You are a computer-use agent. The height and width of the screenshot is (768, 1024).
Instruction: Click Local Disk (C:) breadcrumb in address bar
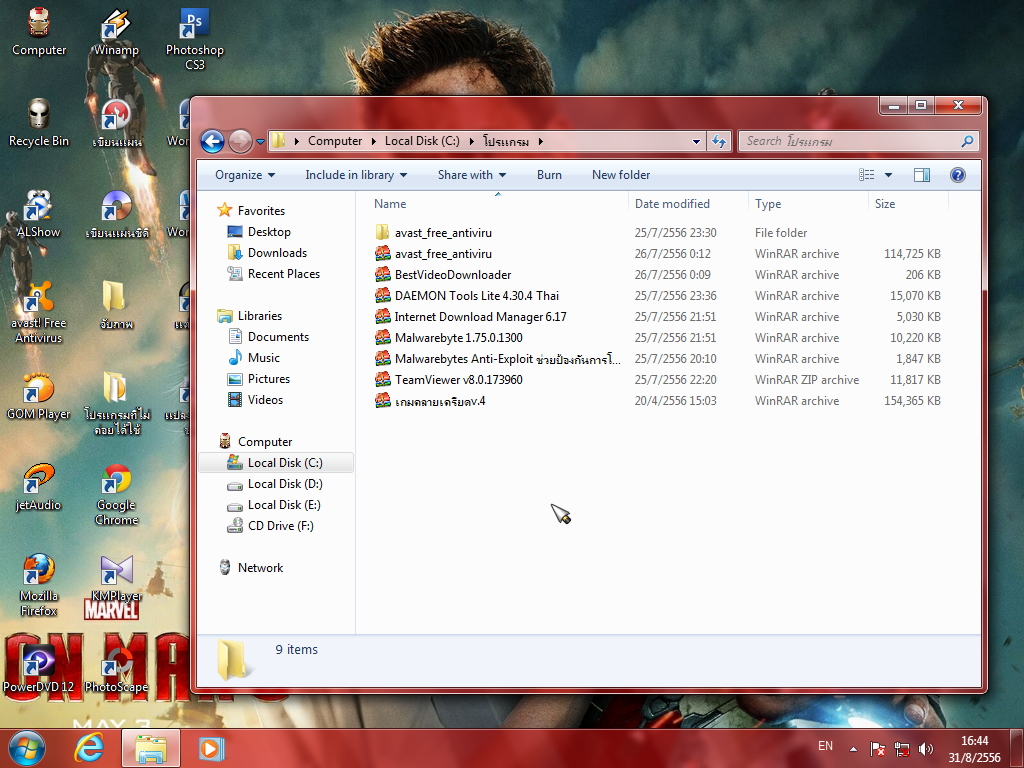[422, 141]
